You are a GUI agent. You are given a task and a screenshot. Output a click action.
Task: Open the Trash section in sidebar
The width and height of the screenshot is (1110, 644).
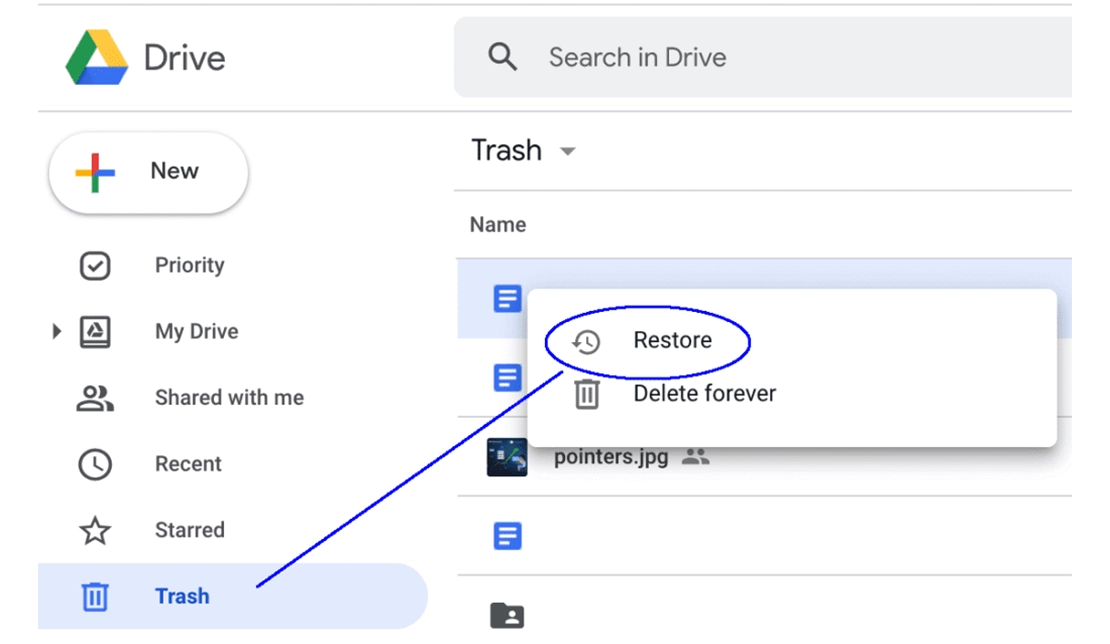(182, 596)
